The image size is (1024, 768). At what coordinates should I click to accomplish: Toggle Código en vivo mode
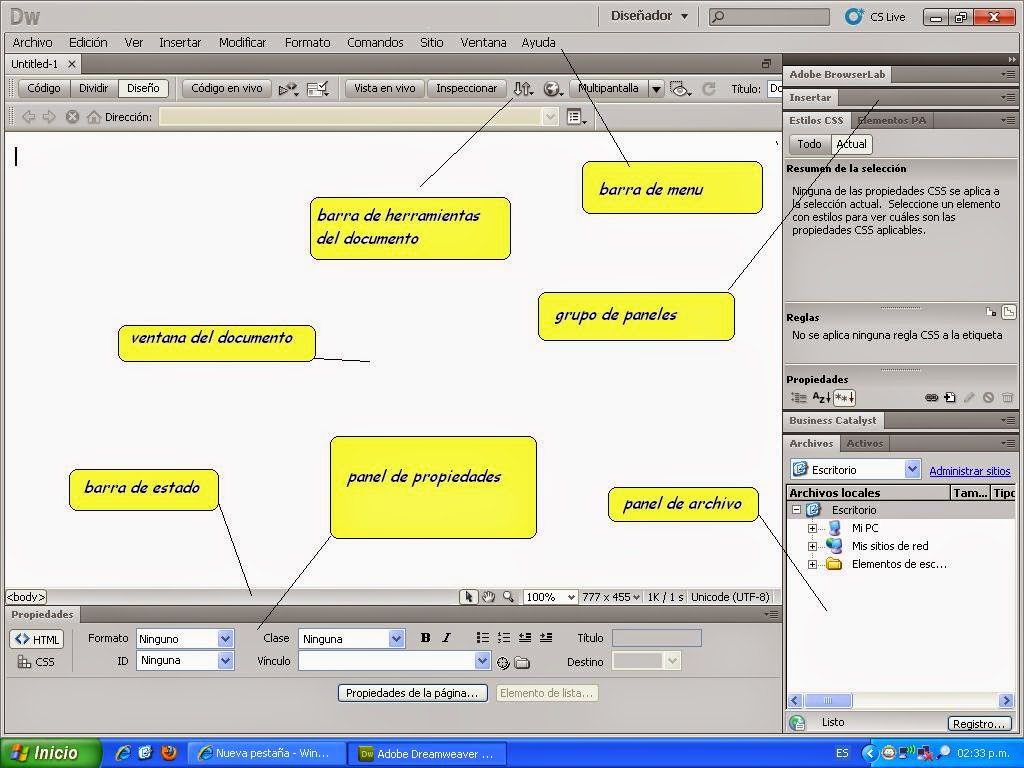pos(227,88)
